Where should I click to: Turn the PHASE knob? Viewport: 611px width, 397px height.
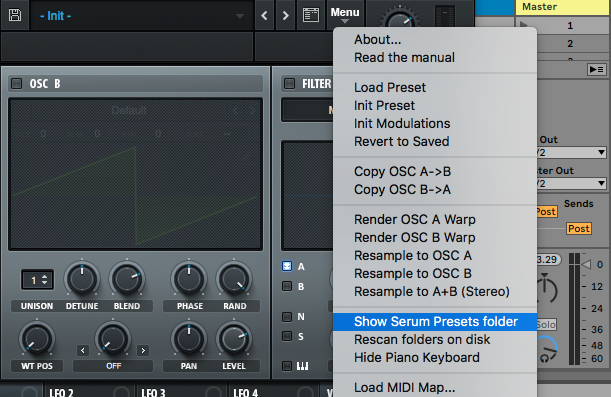pyautogui.click(x=189, y=279)
